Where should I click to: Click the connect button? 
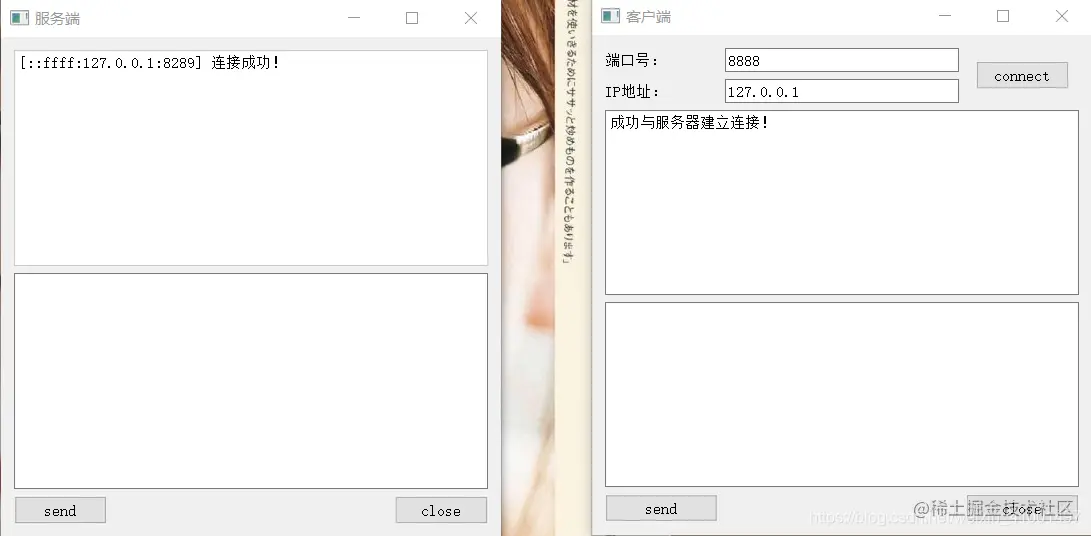click(x=1022, y=75)
